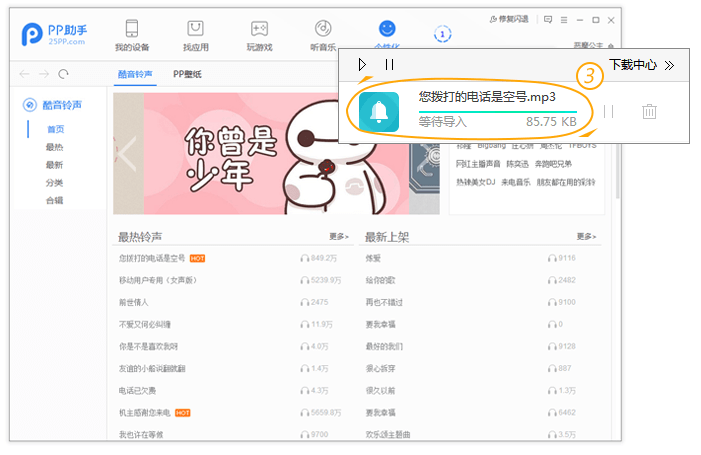Select ringtone 我也许在等候
The height and width of the screenshot is (455, 701).
(141, 434)
